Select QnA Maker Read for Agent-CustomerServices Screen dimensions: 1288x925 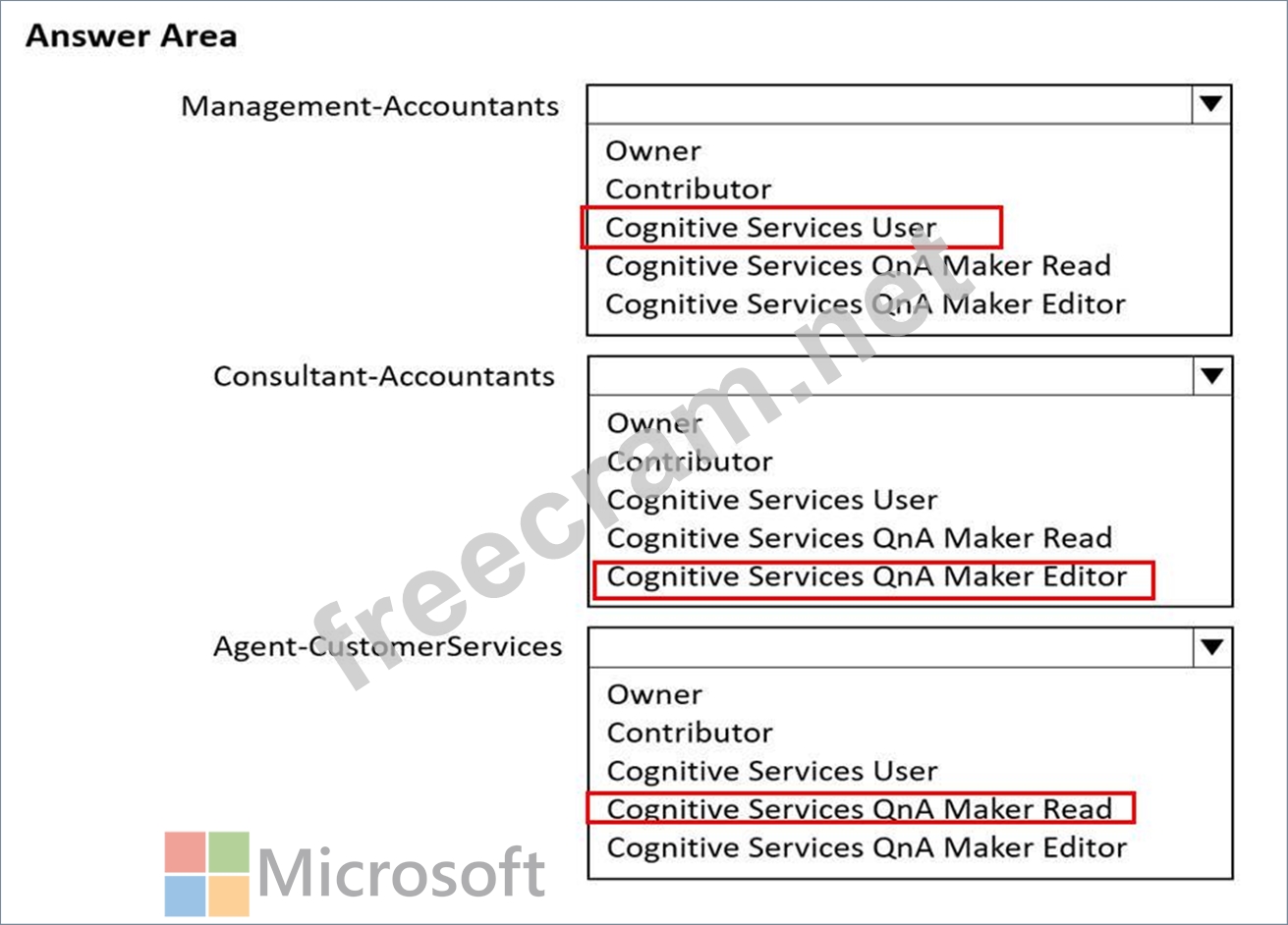pyautogui.click(x=860, y=809)
